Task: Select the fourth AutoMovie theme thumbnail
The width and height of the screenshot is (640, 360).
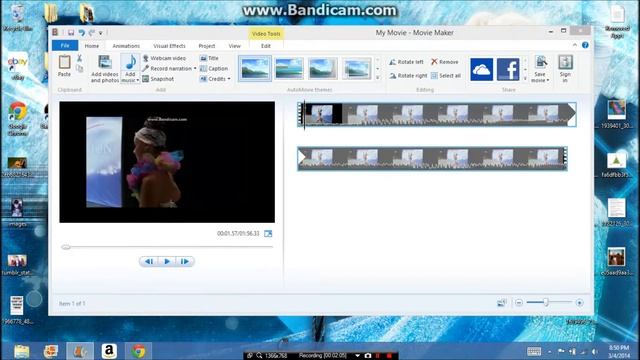Action: (356, 69)
